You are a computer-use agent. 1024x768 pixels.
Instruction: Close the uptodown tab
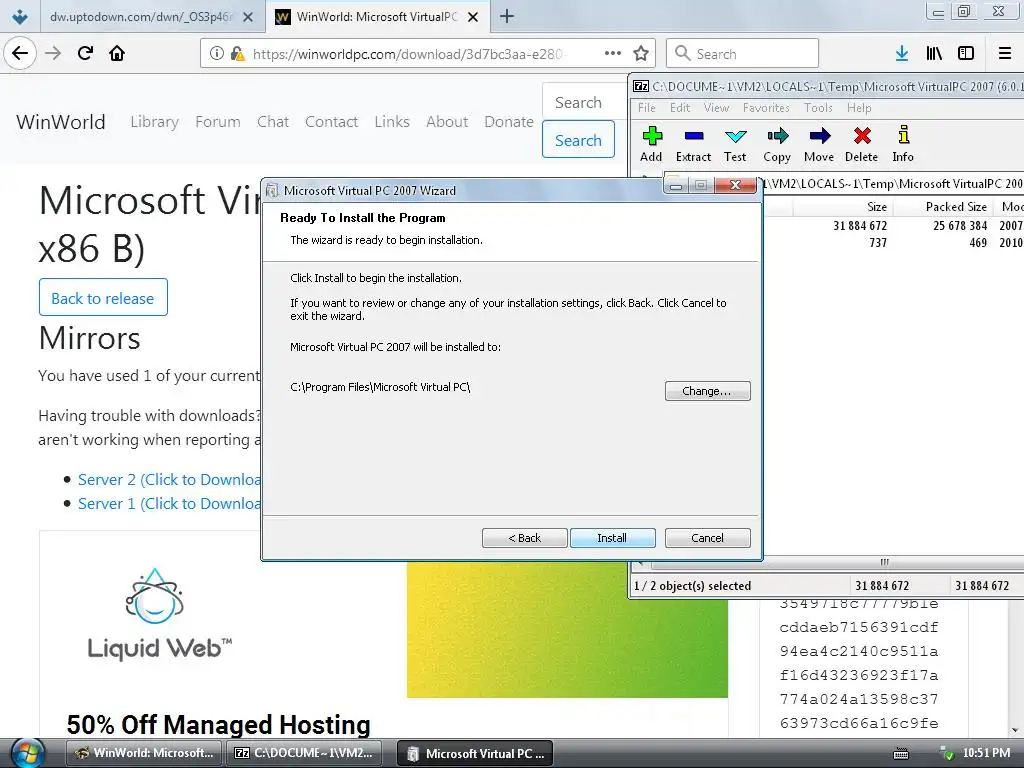click(248, 17)
